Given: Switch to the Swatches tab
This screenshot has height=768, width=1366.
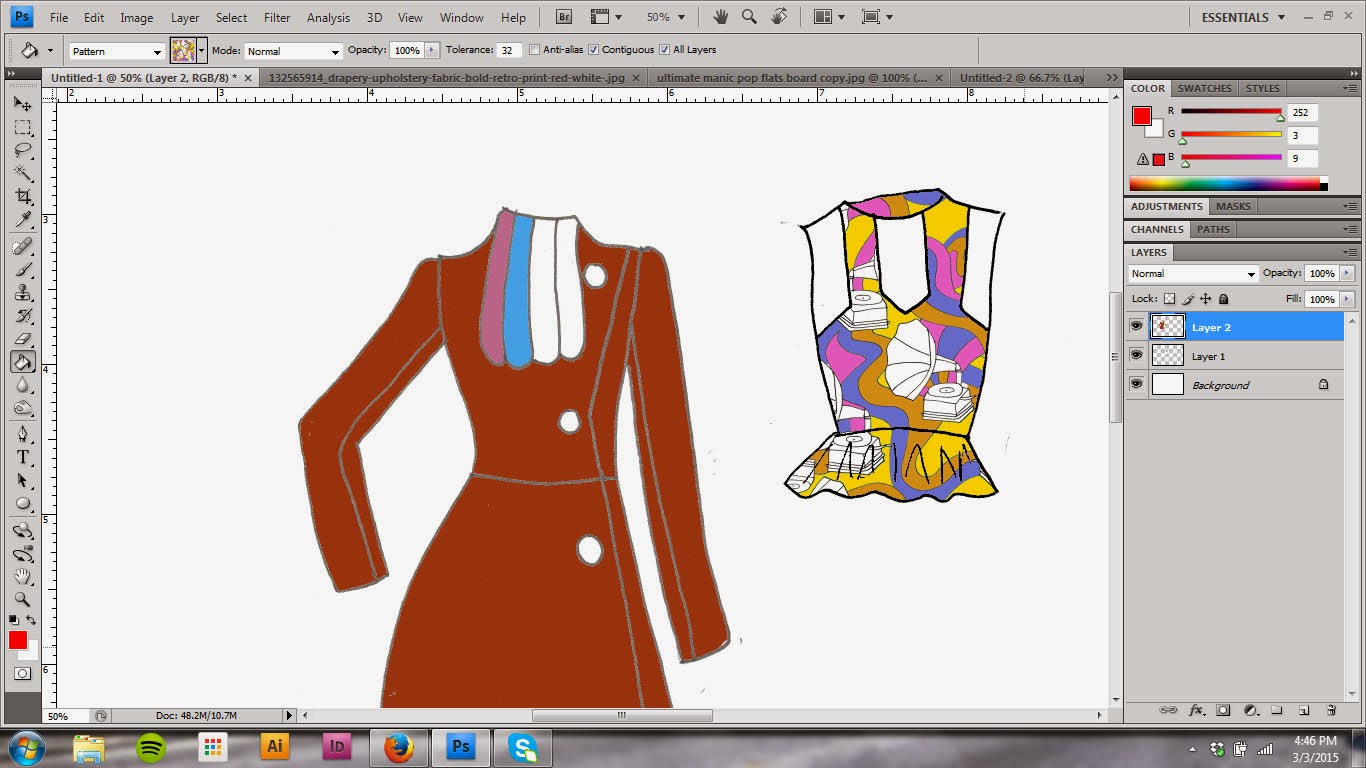Looking at the screenshot, I should [x=1204, y=89].
